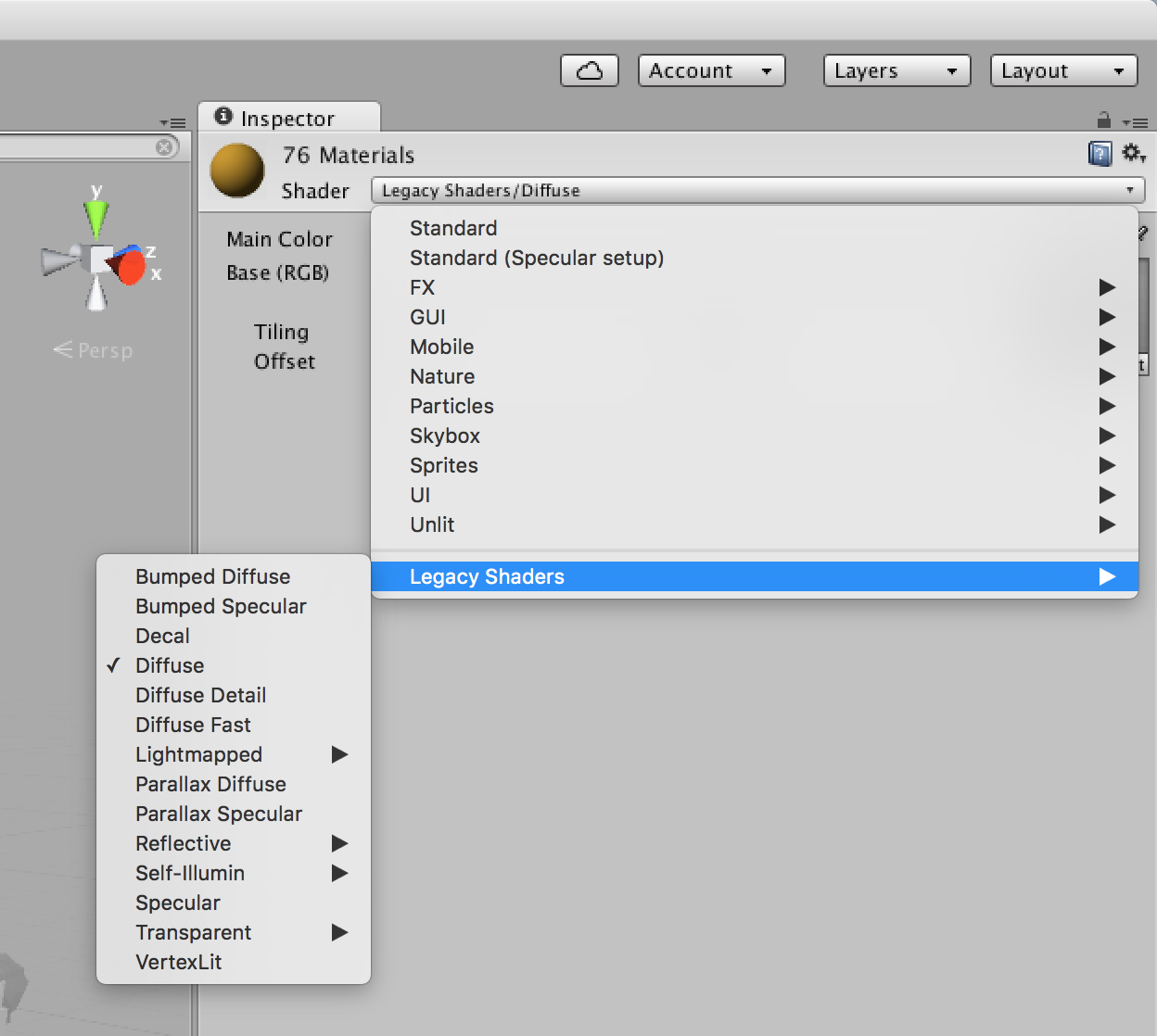The image size is (1157, 1036).
Task: Open the Shader dropdown showing Legacy Shaders/Diffuse
Action: (x=757, y=190)
